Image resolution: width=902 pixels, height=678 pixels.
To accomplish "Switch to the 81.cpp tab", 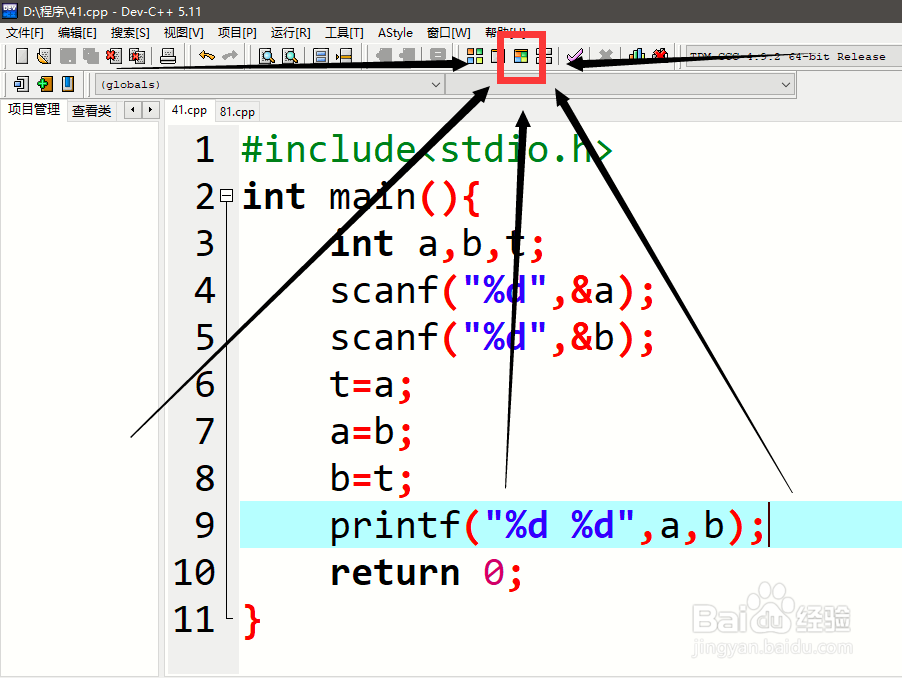I will coord(237,111).
